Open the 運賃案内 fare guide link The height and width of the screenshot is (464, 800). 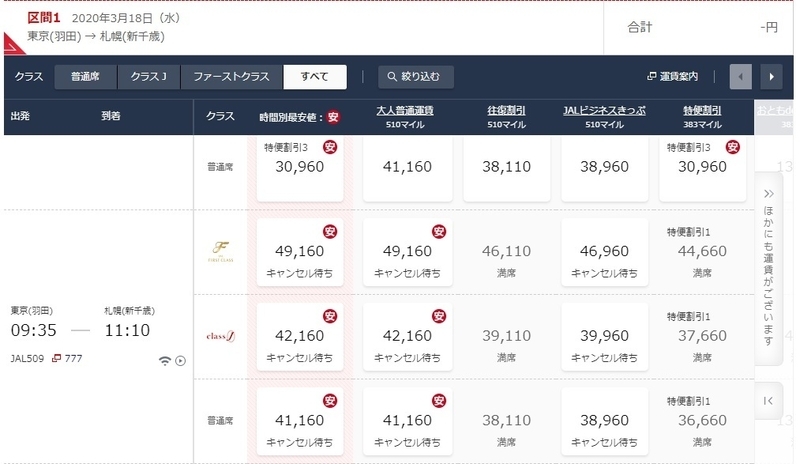pyautogui.click(x=673, y=77)
